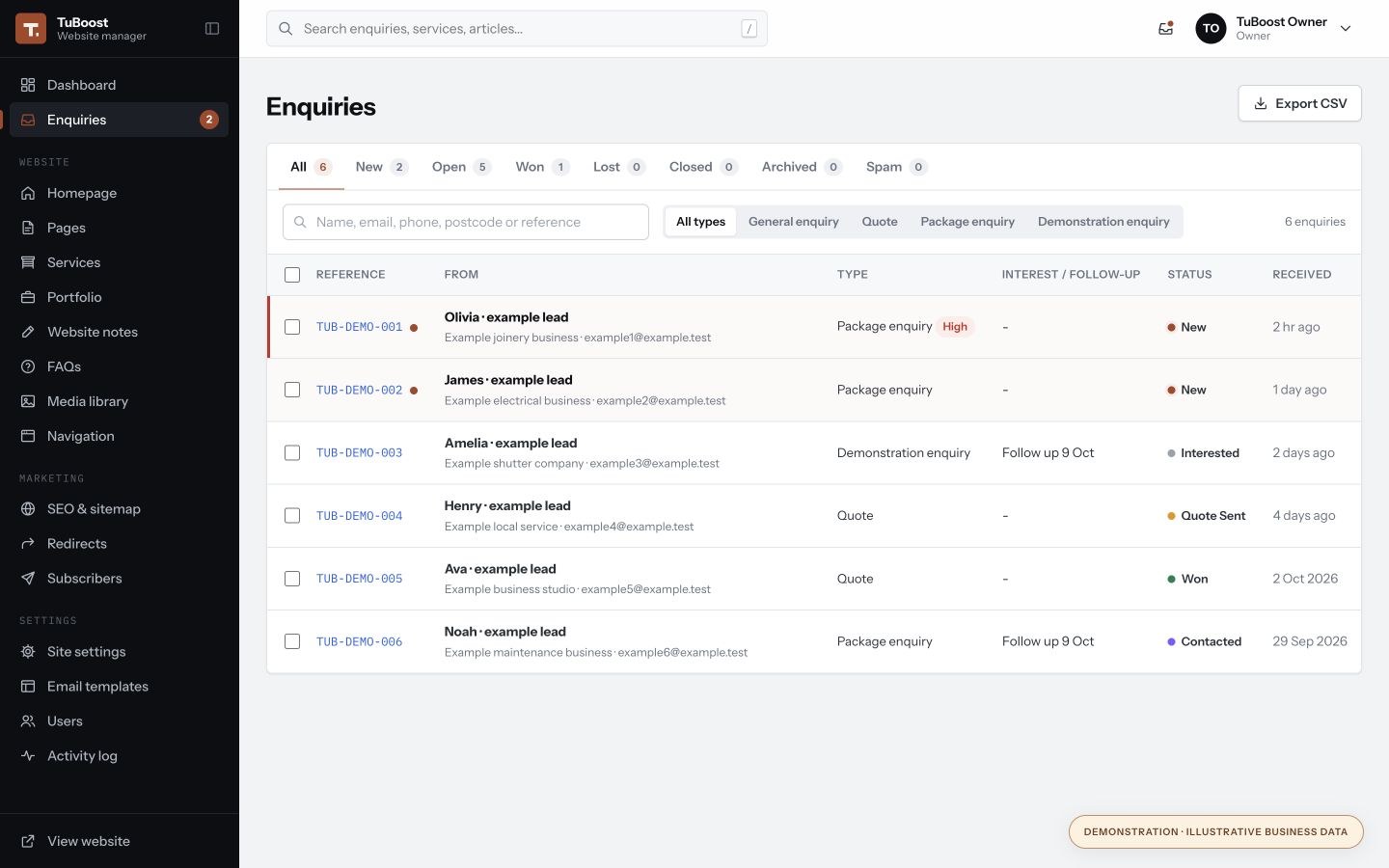Show the Won enquiries tab
The width and height of the screenshot is (1389, 868).
point(541,167)
